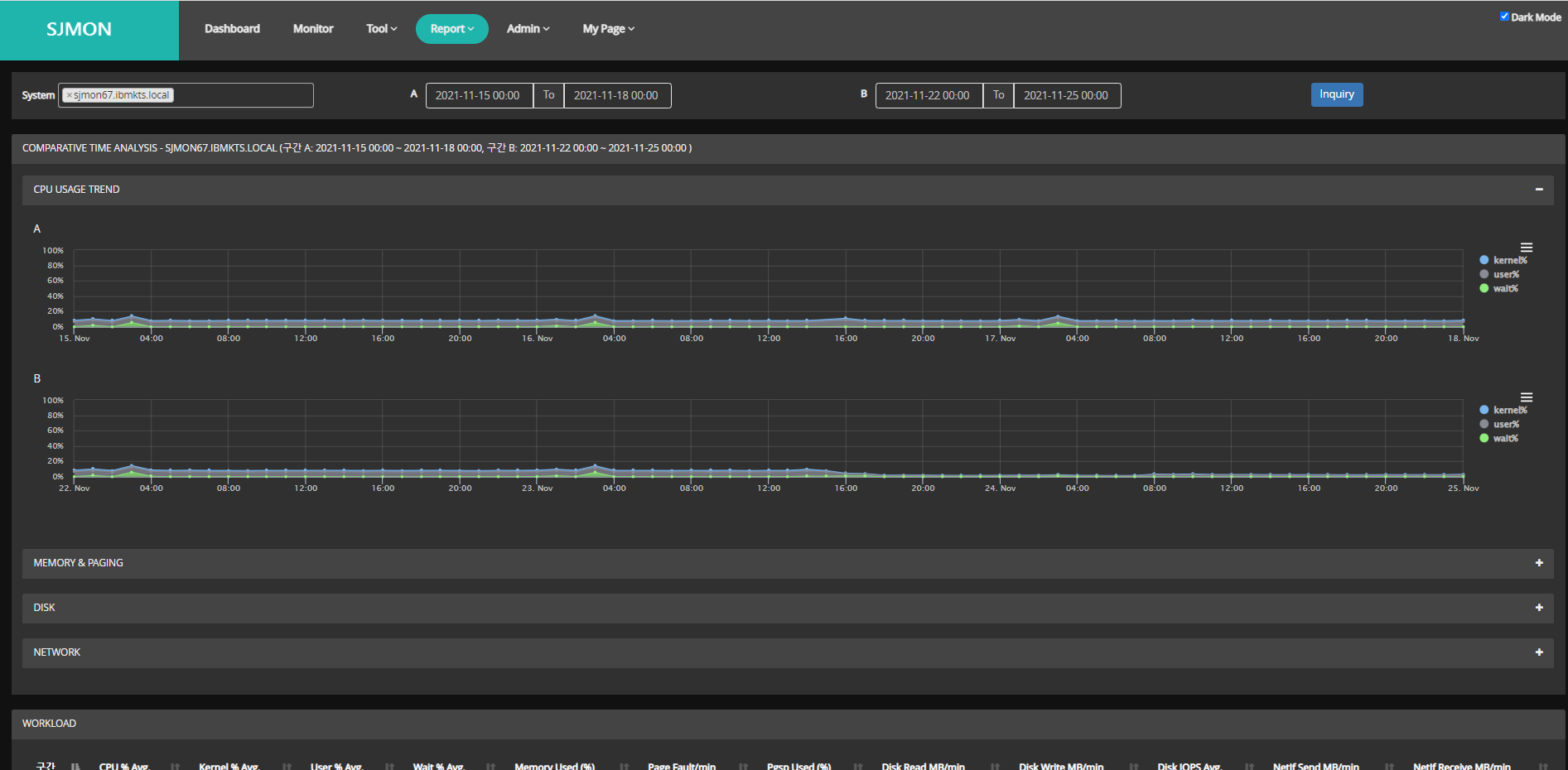Viewport: 1568px width, 770px height.
Task: Go to the Dashboard page
Action: tap(232, 29)
